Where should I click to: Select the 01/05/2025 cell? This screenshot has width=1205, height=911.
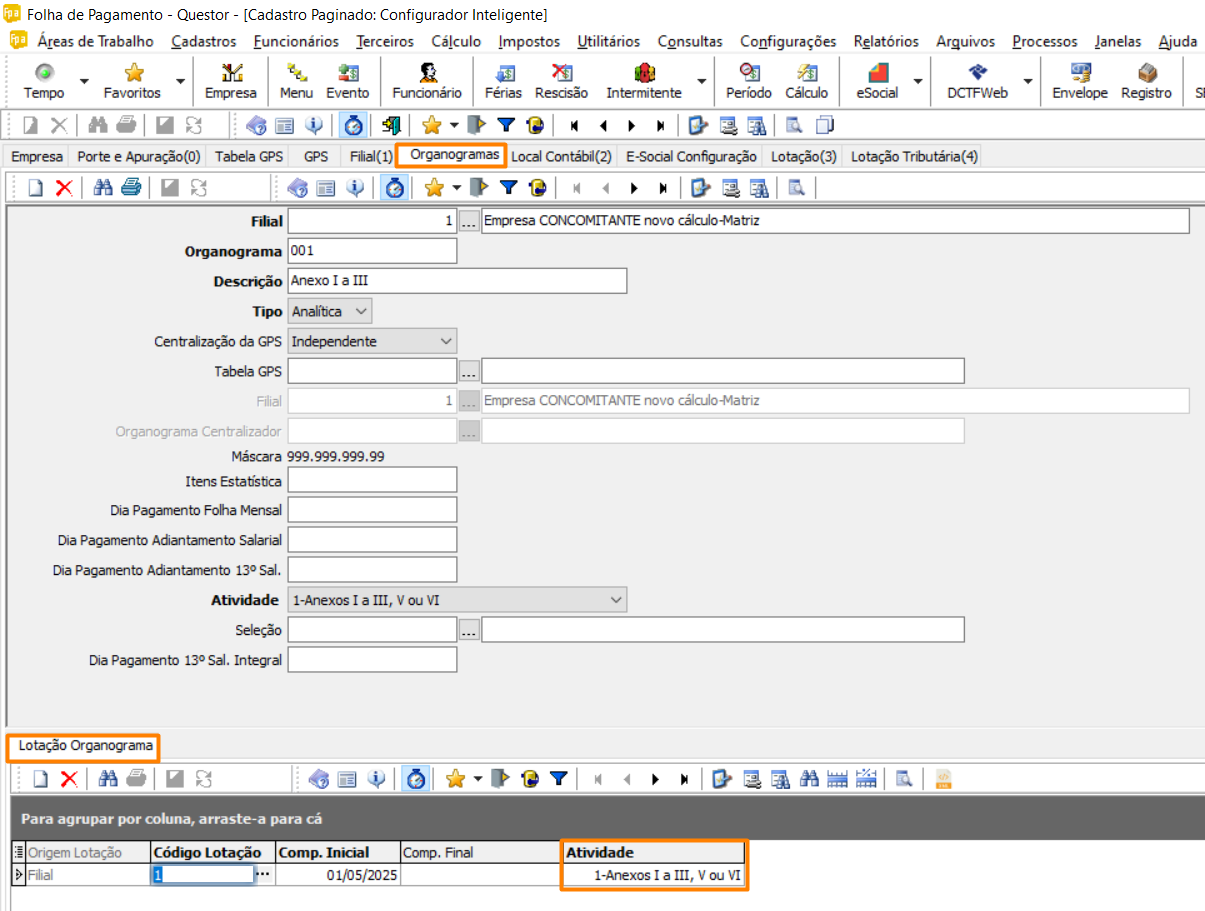pos(336,875)
